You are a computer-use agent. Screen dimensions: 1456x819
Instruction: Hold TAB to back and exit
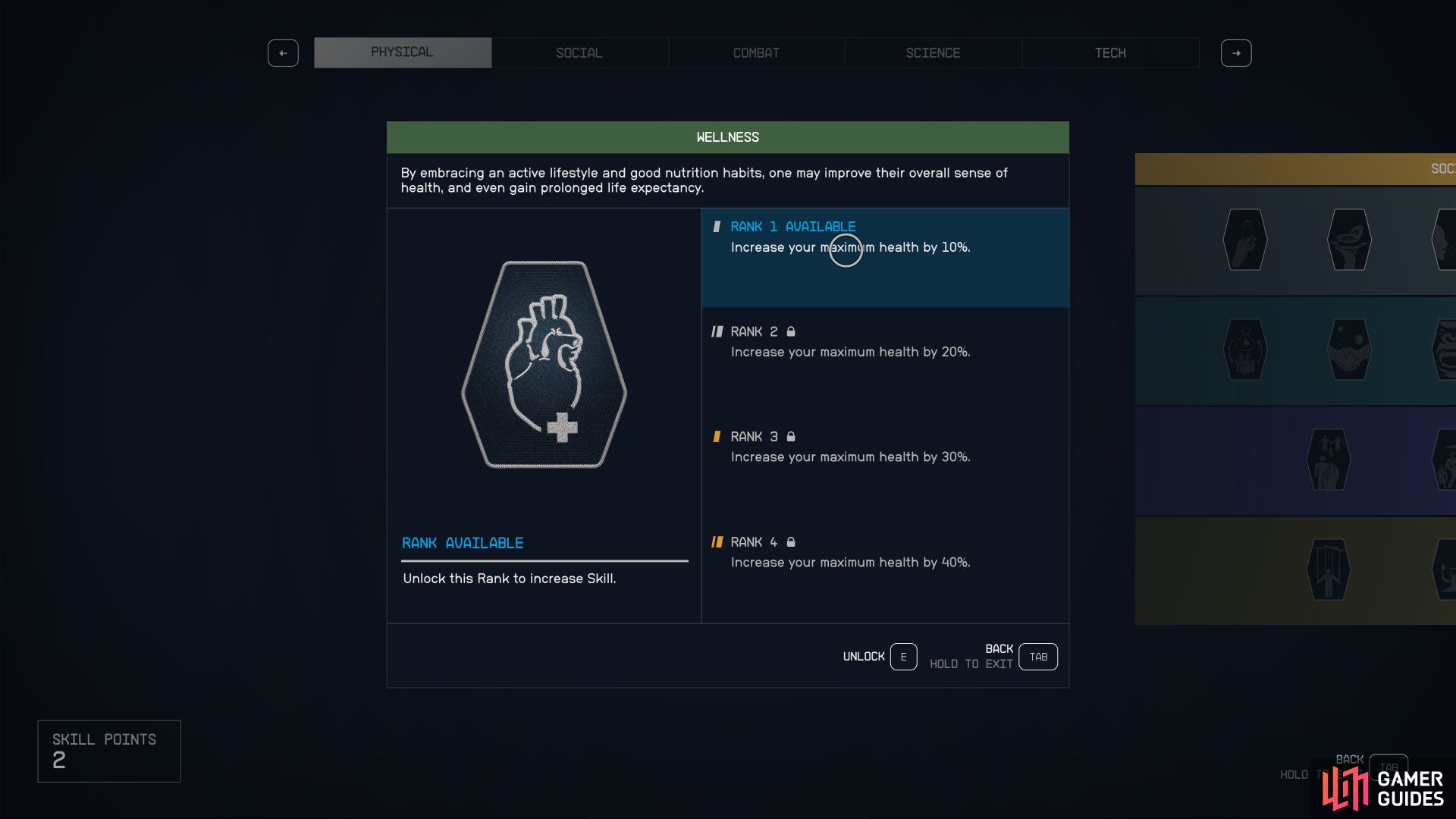point(1038,656)
